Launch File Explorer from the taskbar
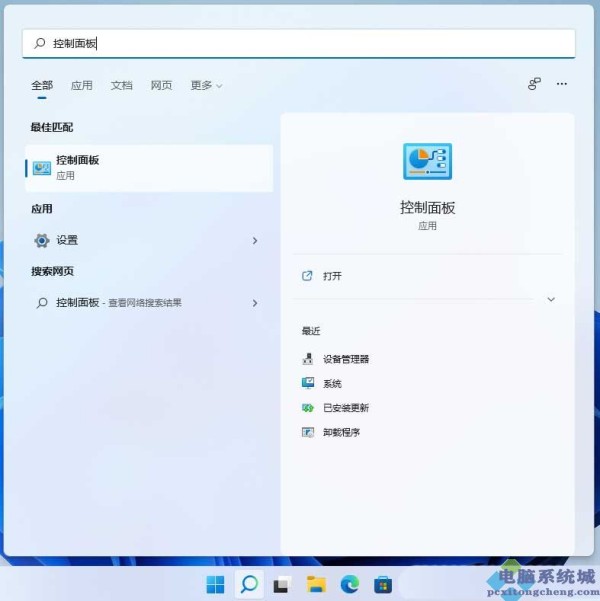The height and width of the screenshot is (601, 600). [316, 585]
